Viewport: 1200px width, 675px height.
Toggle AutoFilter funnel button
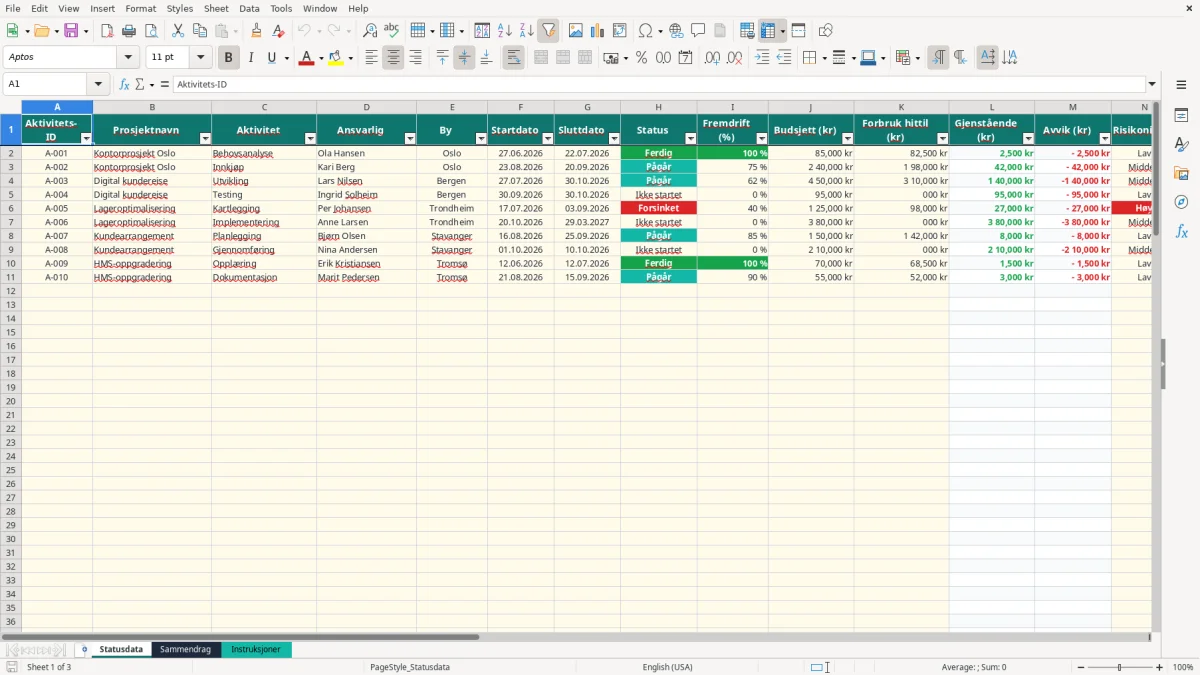pos(549,31)
